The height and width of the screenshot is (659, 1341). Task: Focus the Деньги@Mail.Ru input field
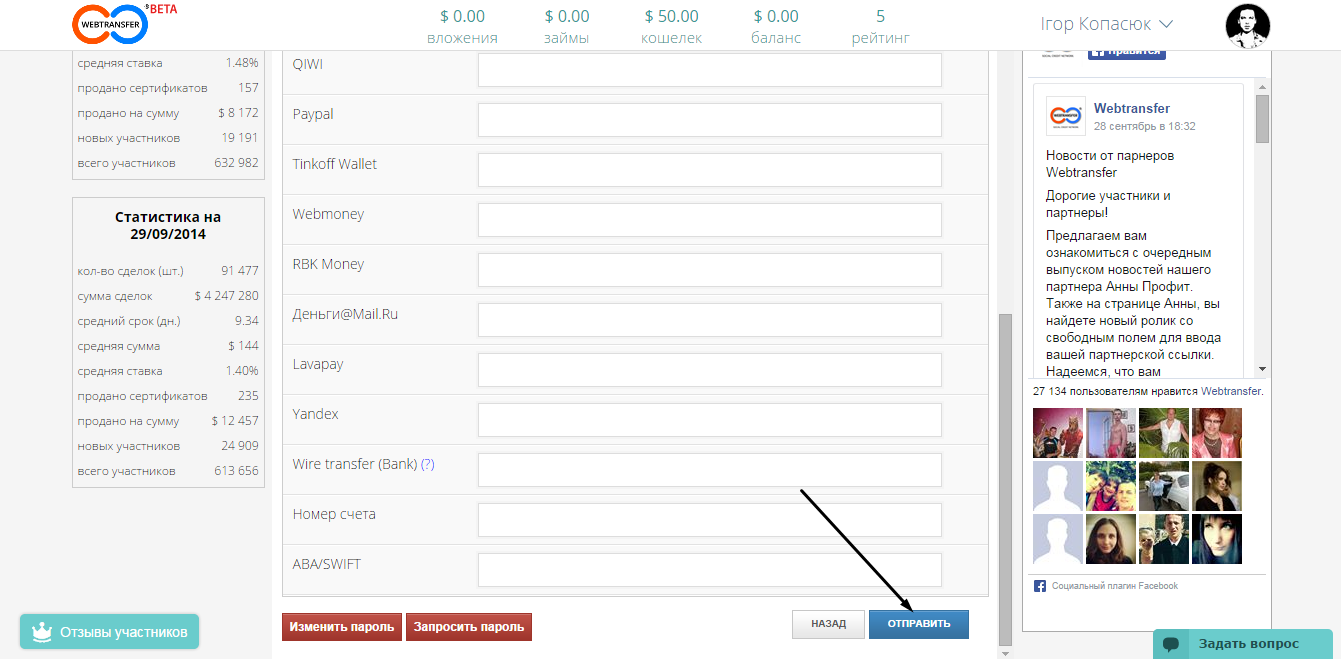tap(710, 320)
